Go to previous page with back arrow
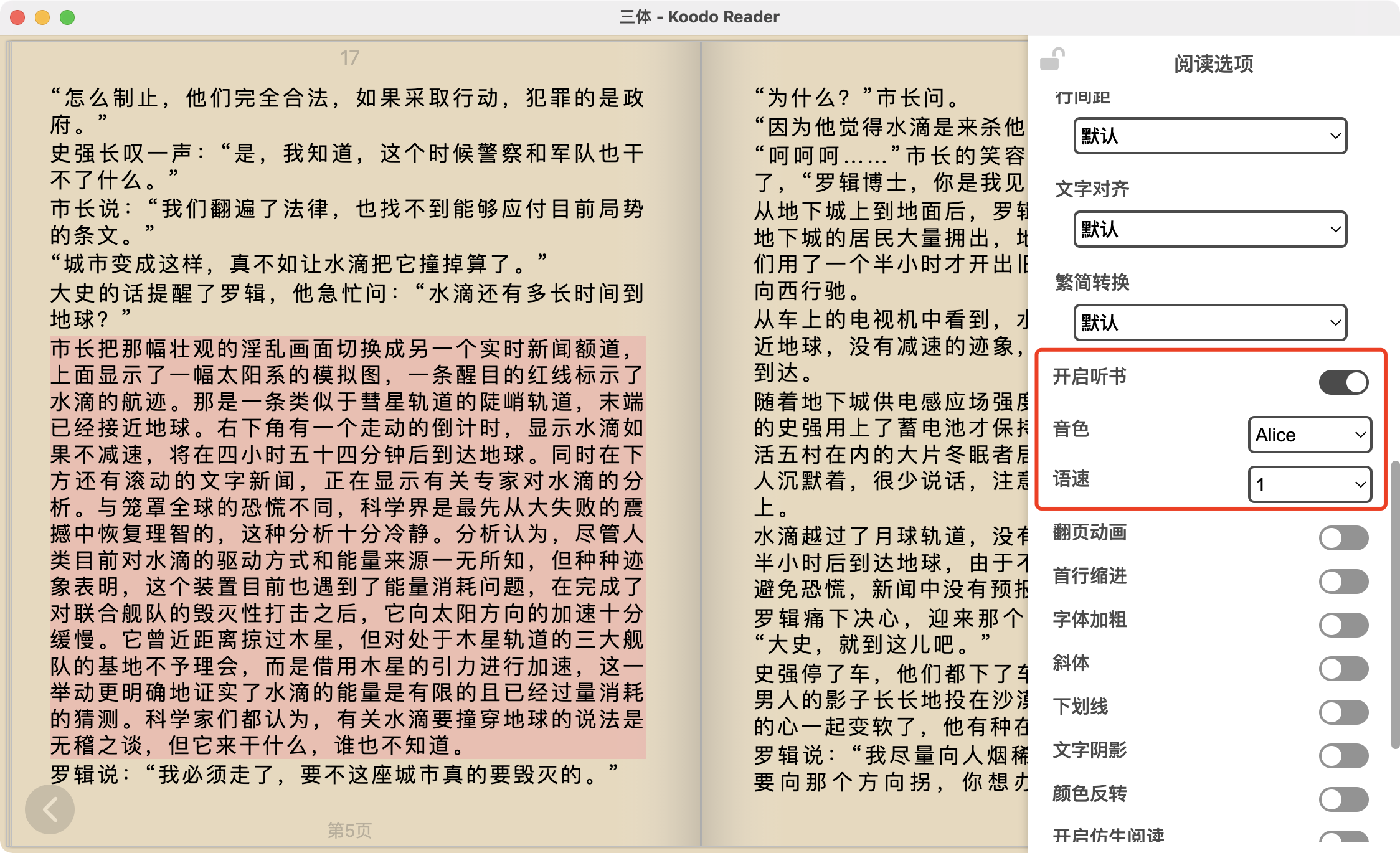 coord(50,809)
